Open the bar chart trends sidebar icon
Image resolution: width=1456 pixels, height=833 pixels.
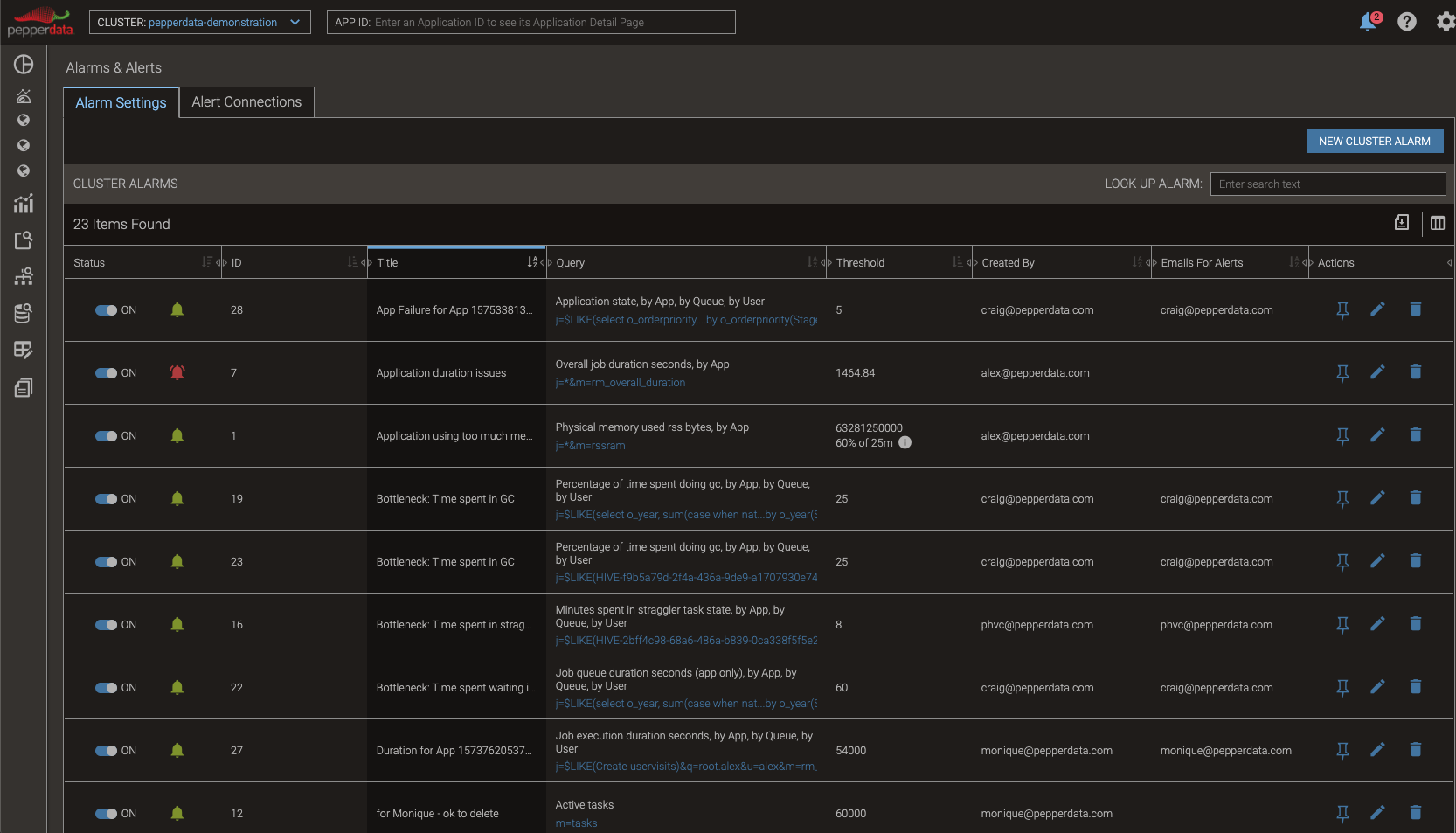[24, 204]
